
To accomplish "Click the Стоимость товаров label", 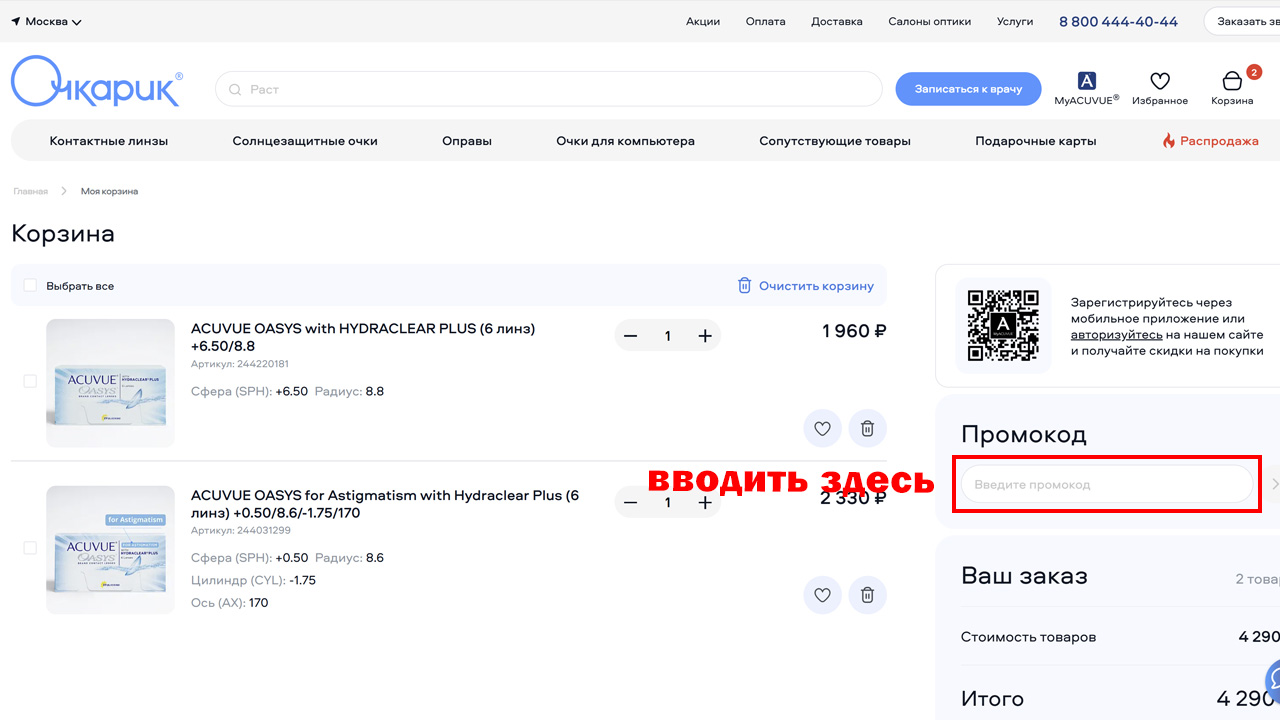I will (1028, 637).
